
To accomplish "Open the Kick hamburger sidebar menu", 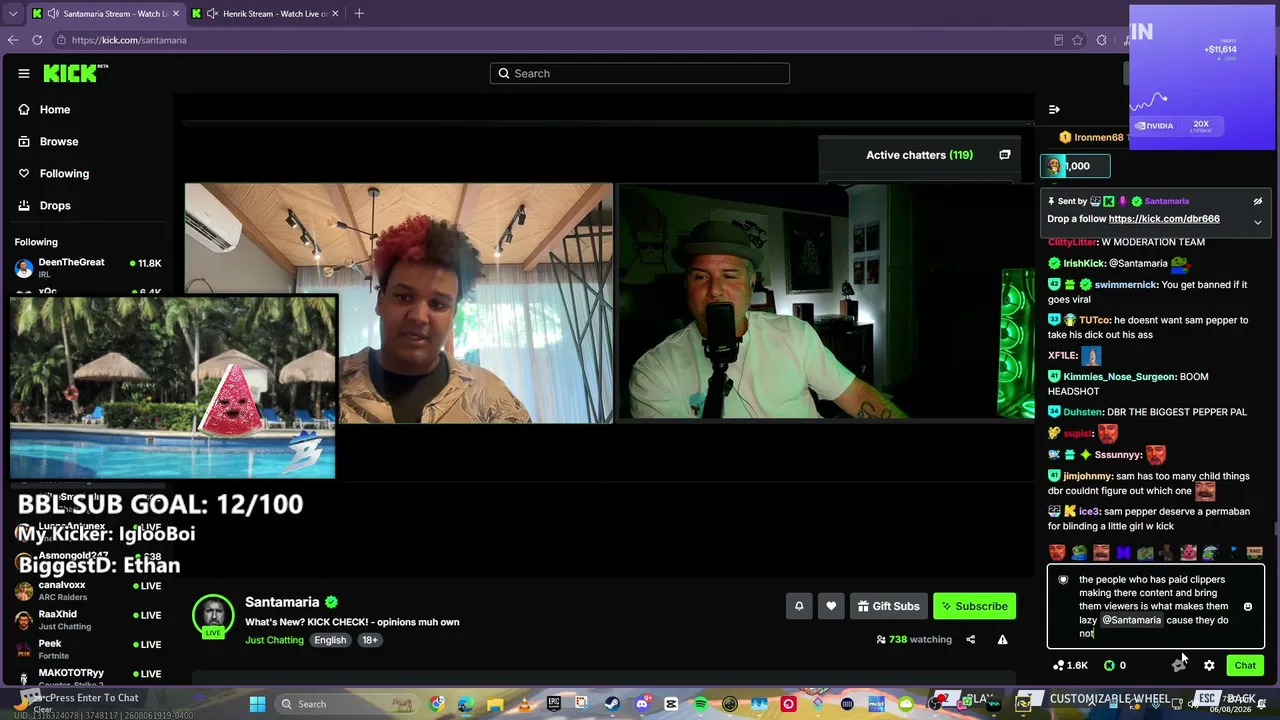I will 24,73.
